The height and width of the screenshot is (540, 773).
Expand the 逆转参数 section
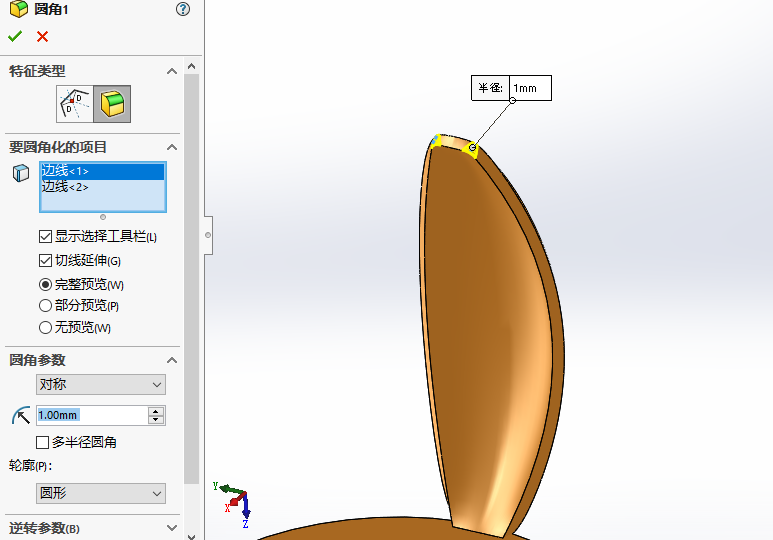[171, 527]
